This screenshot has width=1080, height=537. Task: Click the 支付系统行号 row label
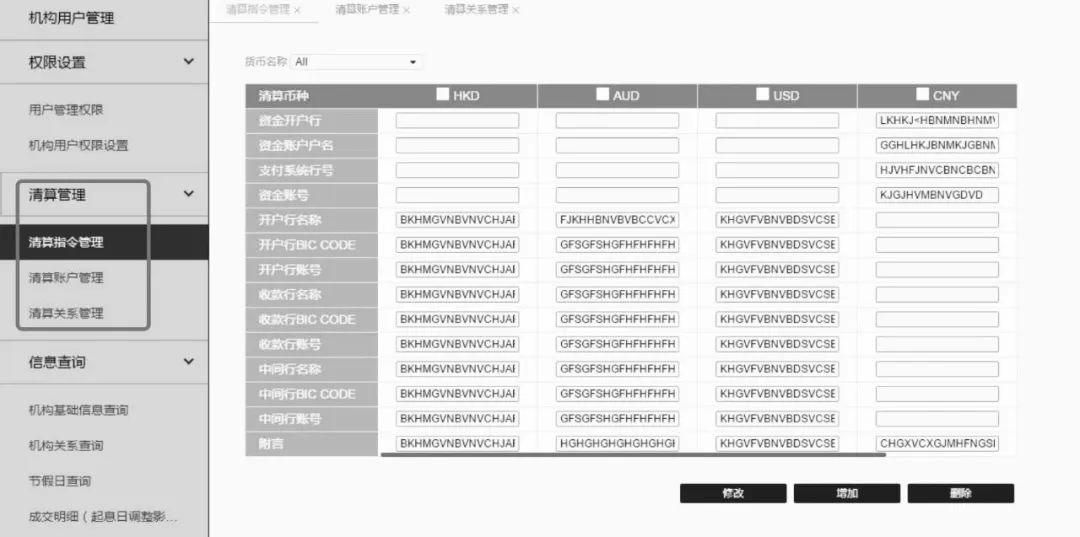click(x=311, y=170)
